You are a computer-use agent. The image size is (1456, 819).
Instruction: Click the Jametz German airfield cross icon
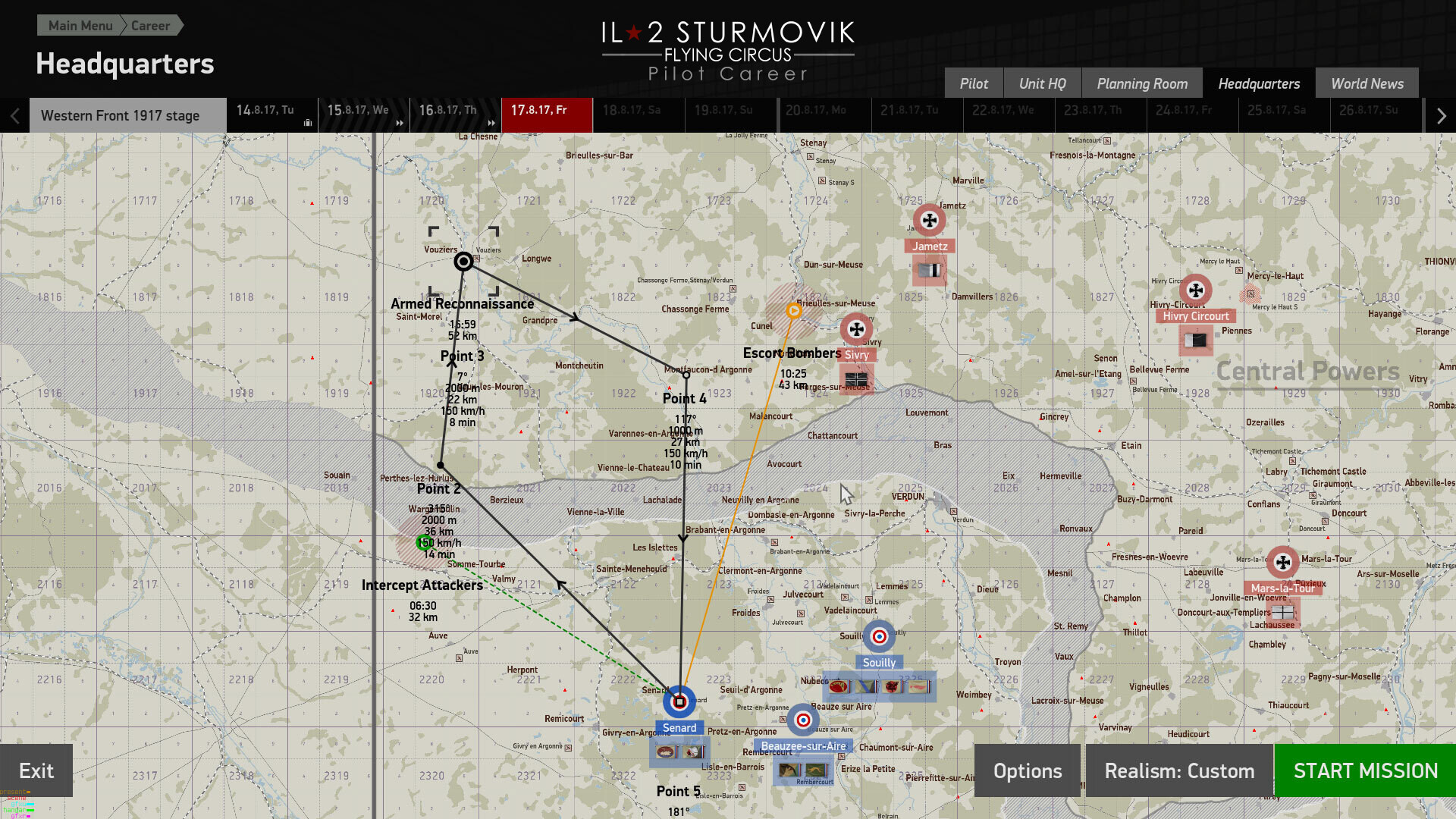(x=929, y=221)
